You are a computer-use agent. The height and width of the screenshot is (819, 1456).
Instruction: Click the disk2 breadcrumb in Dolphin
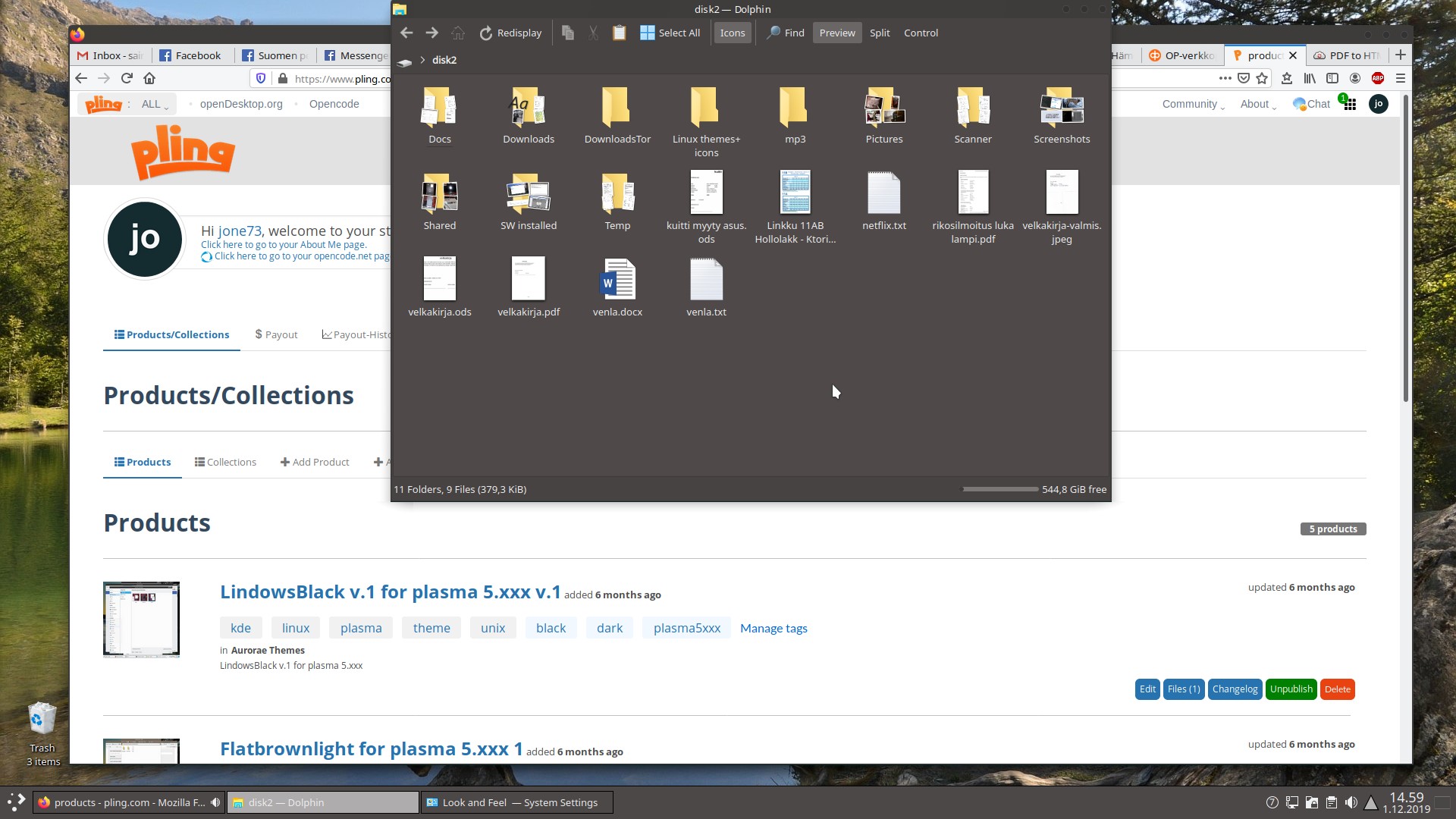click(444, 60)
